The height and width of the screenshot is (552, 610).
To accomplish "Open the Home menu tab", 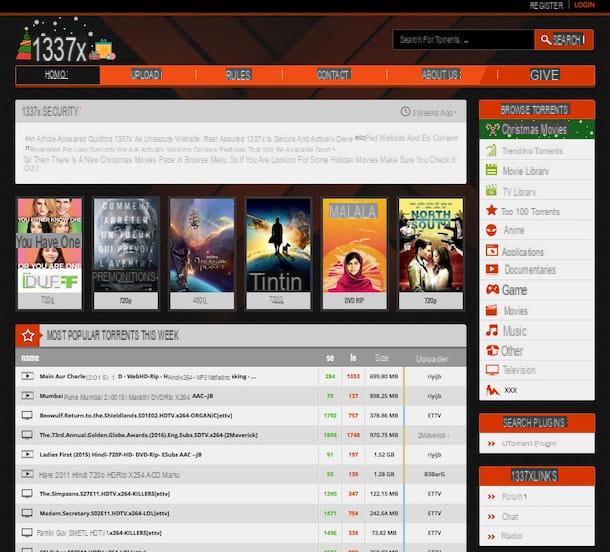I will coord(58,75).
